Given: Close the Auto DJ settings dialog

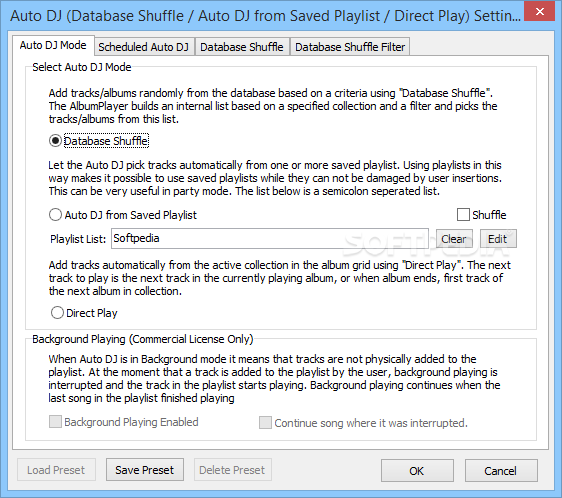Looking at the screenshot, I should point(539,11).
